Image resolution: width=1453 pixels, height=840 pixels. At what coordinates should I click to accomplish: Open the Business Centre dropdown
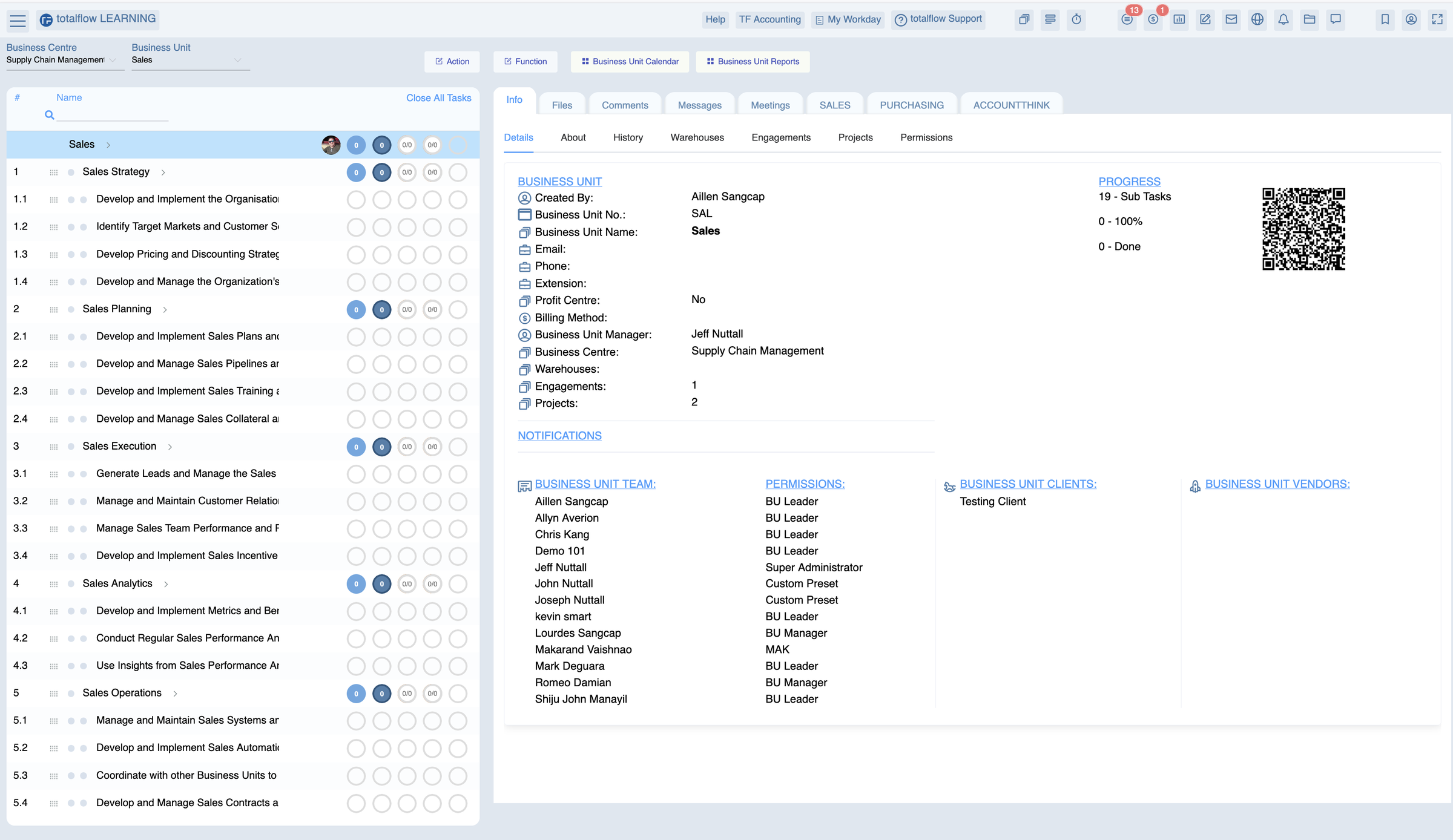click(61, 60)
